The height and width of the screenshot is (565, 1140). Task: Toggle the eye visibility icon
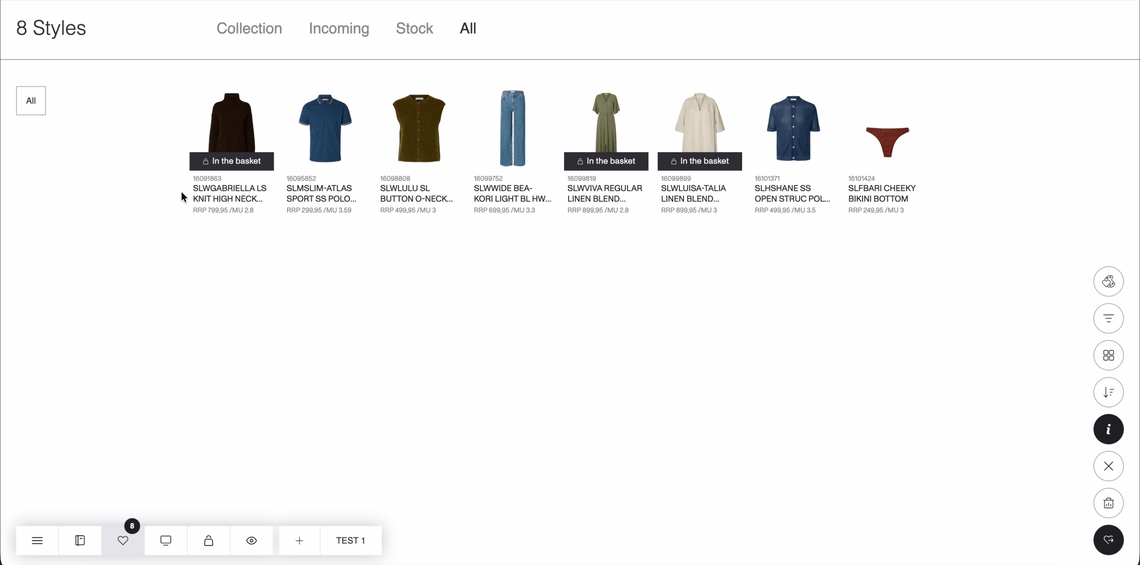click(x=252, y=541)
